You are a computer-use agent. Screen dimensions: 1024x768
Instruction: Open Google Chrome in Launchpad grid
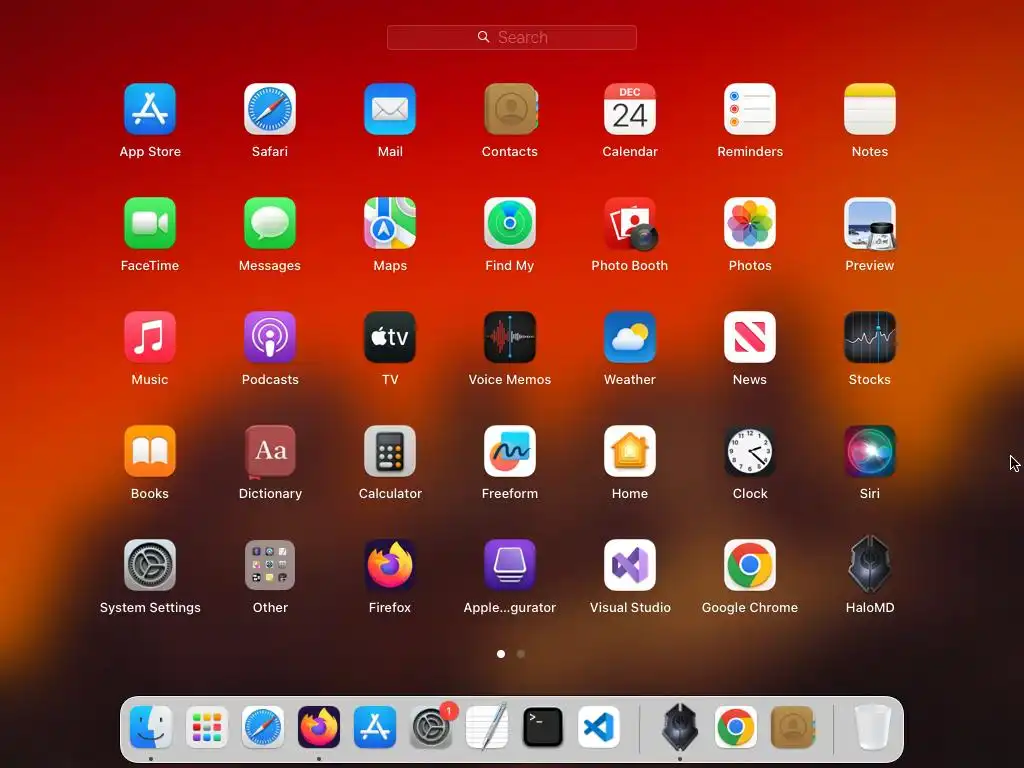[750, 565]
